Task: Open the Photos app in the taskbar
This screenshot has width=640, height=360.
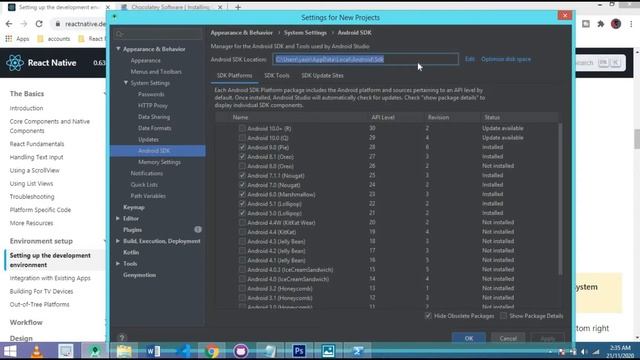Action: (x=328, y=351)
